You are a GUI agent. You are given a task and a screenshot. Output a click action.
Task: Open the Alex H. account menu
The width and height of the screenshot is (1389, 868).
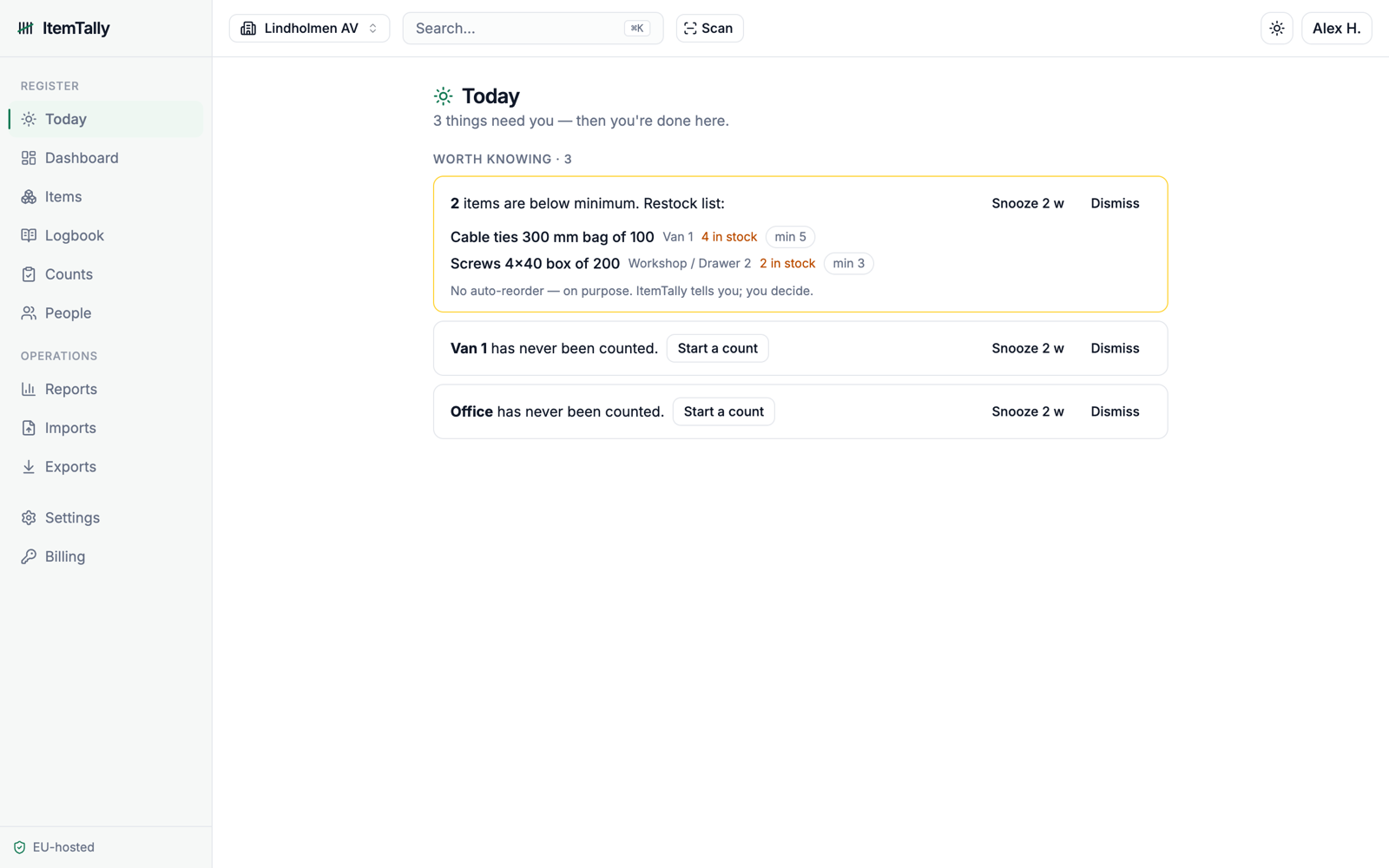[1336, 29]
